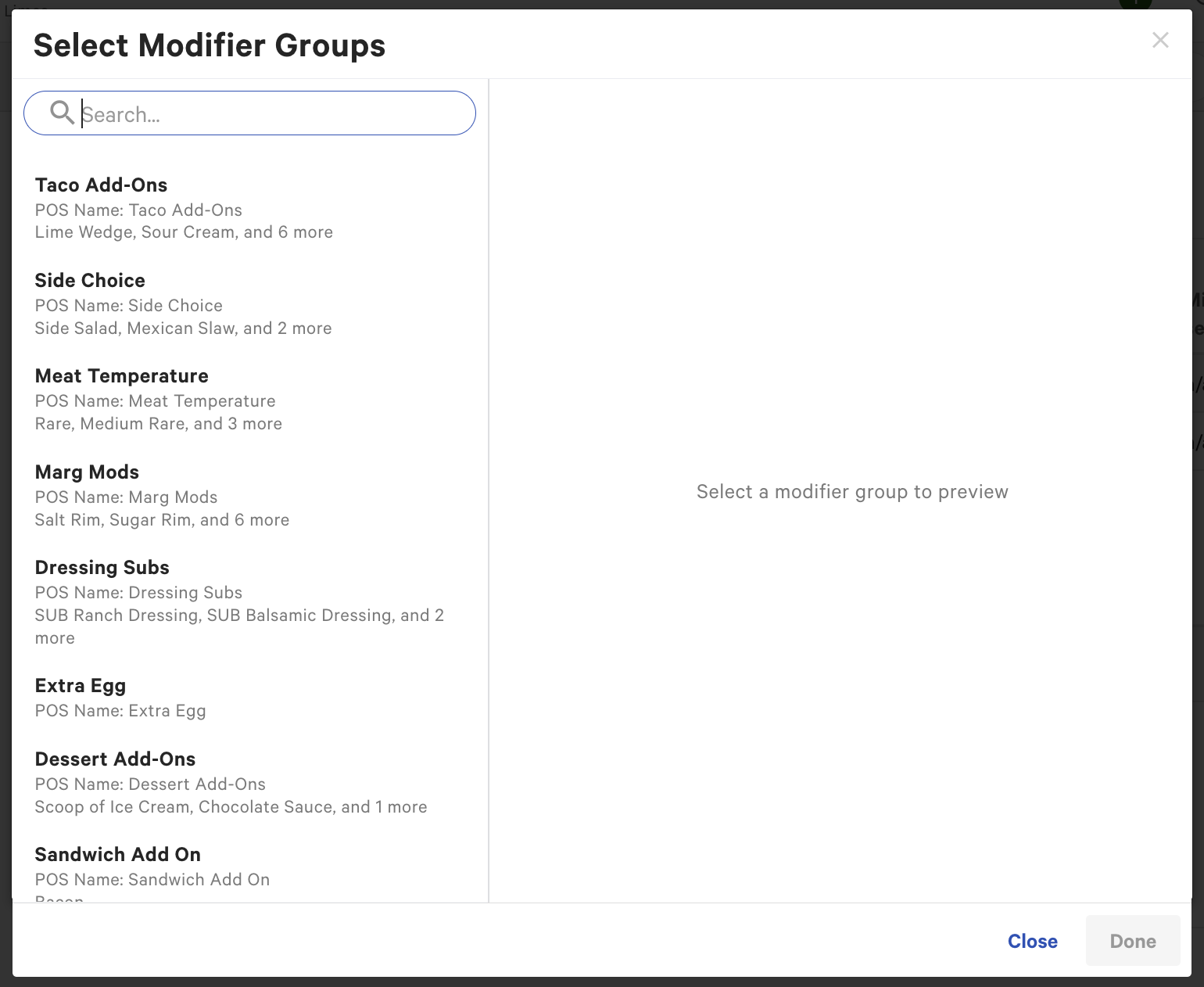1204x987 pixels.
Task: Click the Salt Rim, Sugar Rim text
Action: pos(162,519)
